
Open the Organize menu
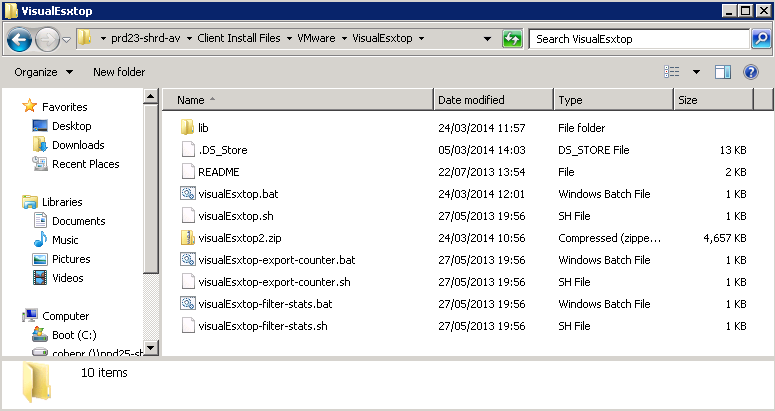coord(43,72)
